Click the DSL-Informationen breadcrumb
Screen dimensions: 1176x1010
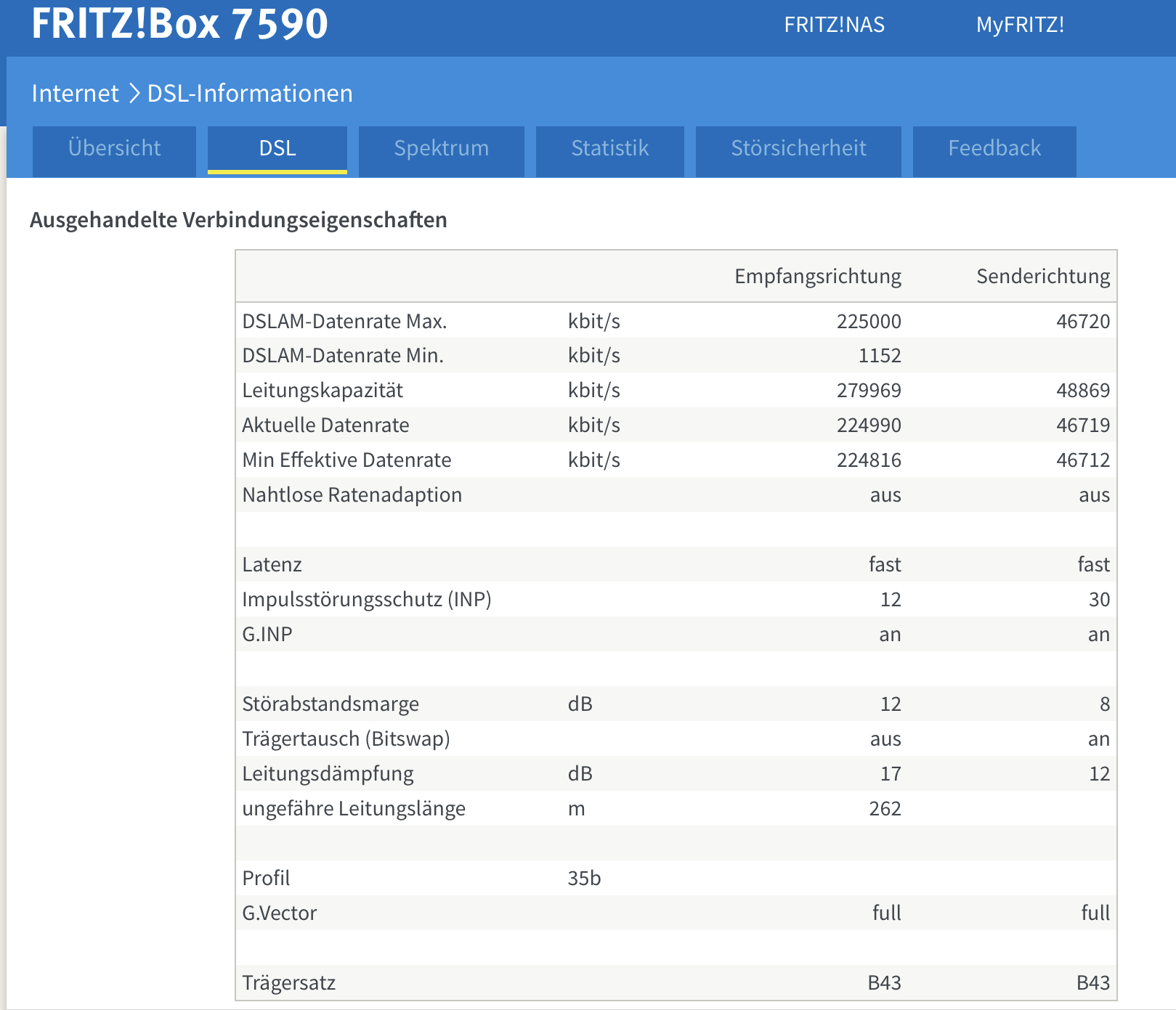250,93
